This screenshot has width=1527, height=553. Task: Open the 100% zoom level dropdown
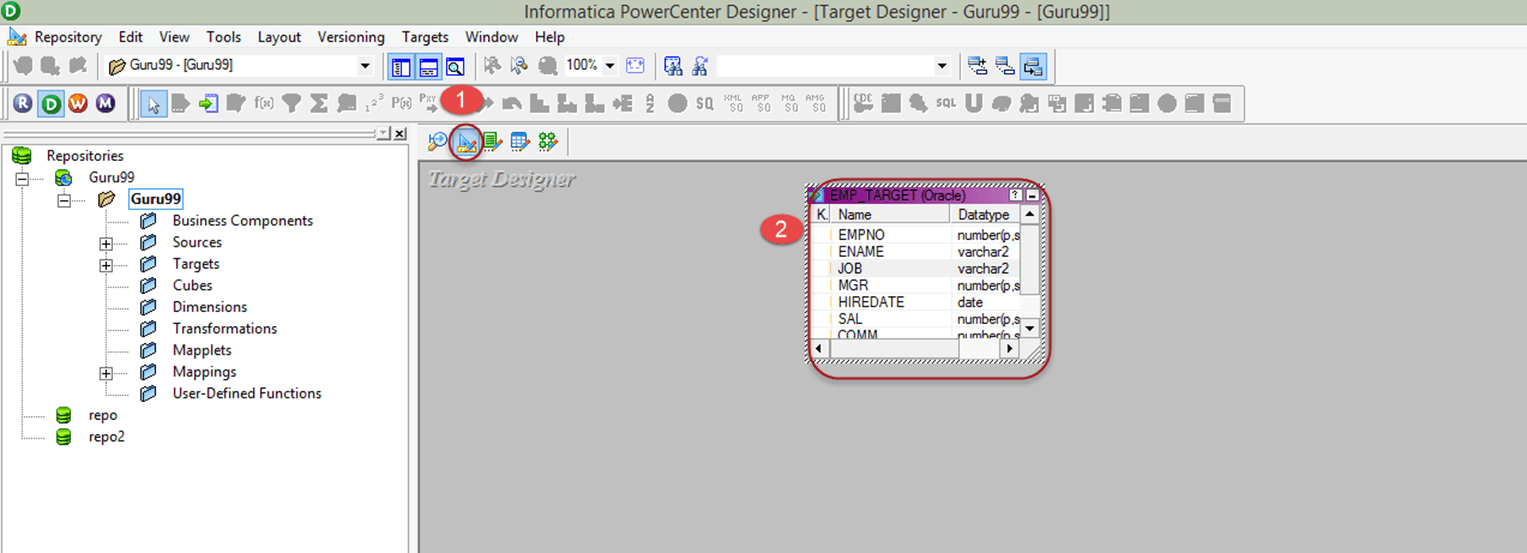pyautogui.click(x=610, y=66)
